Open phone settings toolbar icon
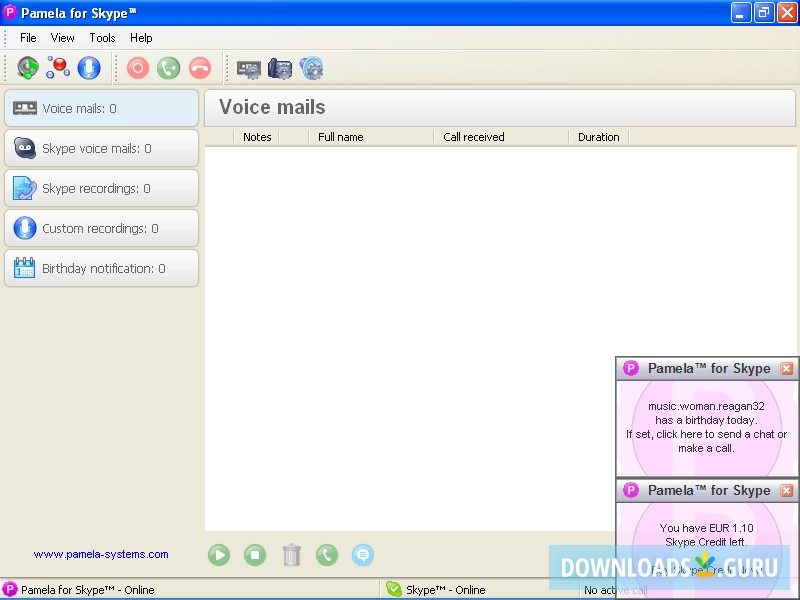The width and height of the screenshot is (800, 600). point(280,69)
